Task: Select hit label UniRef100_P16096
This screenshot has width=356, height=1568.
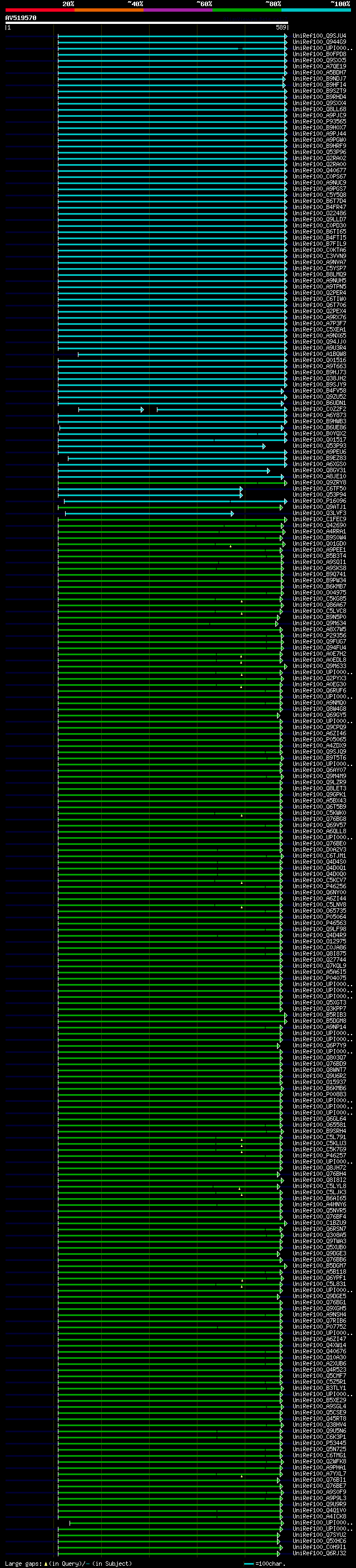Action: click(319, 501)
